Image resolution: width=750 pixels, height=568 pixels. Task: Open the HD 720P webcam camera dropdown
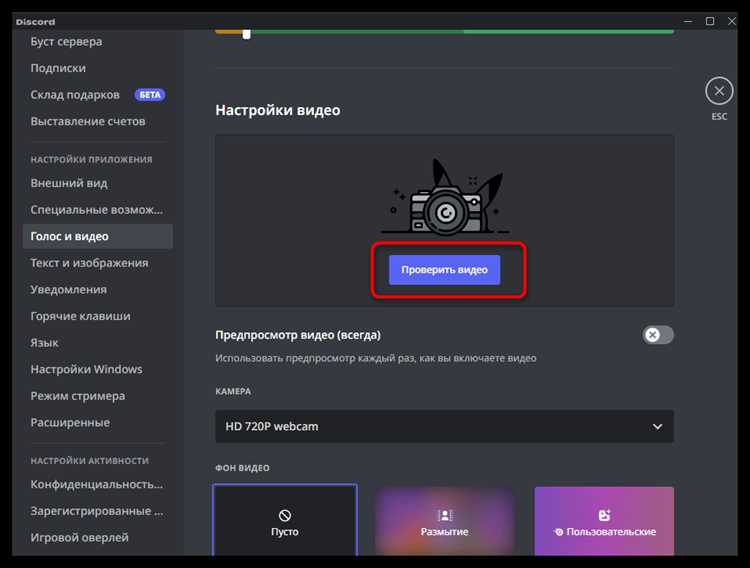point(444,426)
